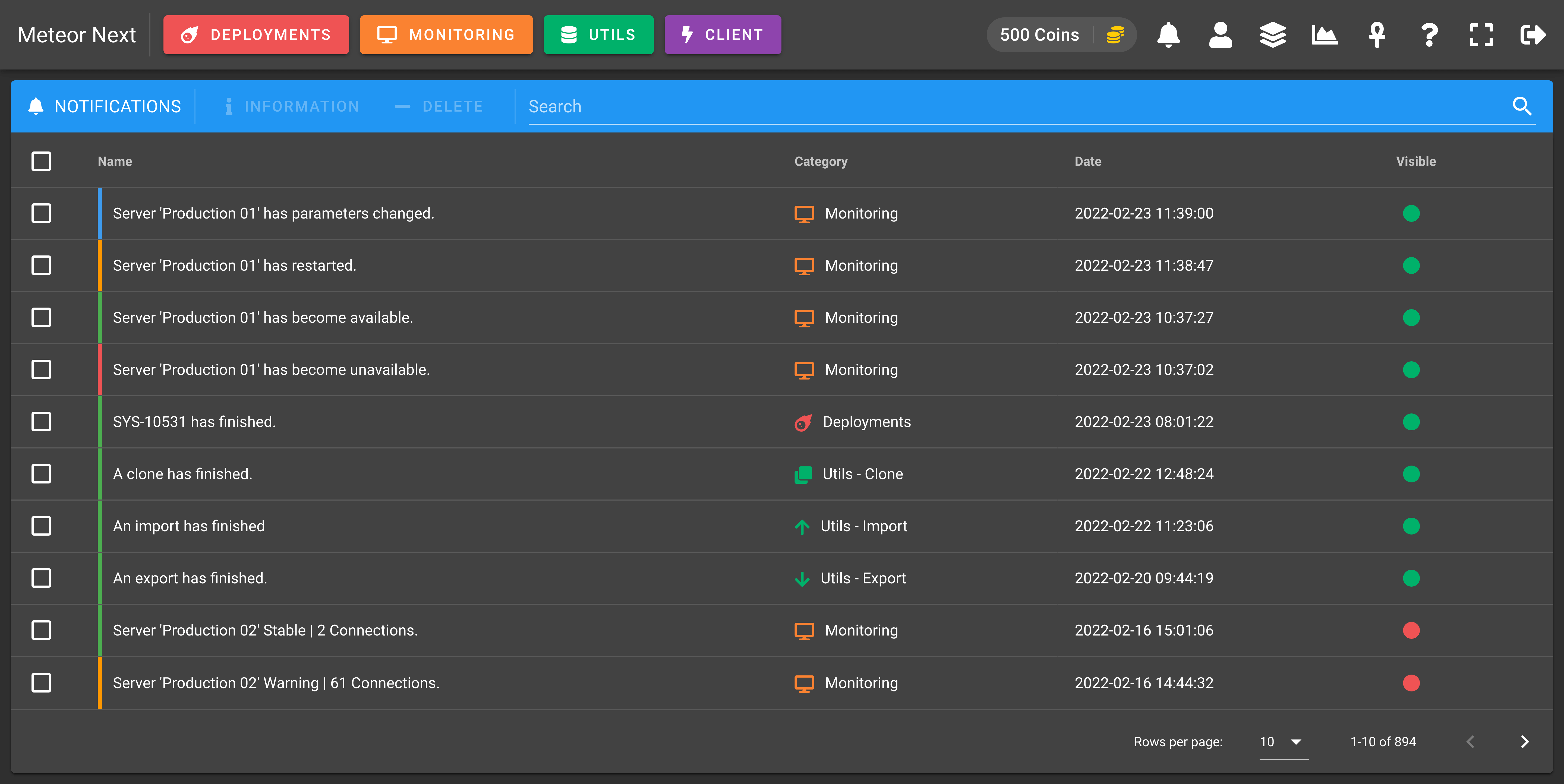Viewport: 1564px width, 784px height.
Task: Click date 2022-02-22 11:23:06
Action: pyautogui.click(x=1144, y=527)
